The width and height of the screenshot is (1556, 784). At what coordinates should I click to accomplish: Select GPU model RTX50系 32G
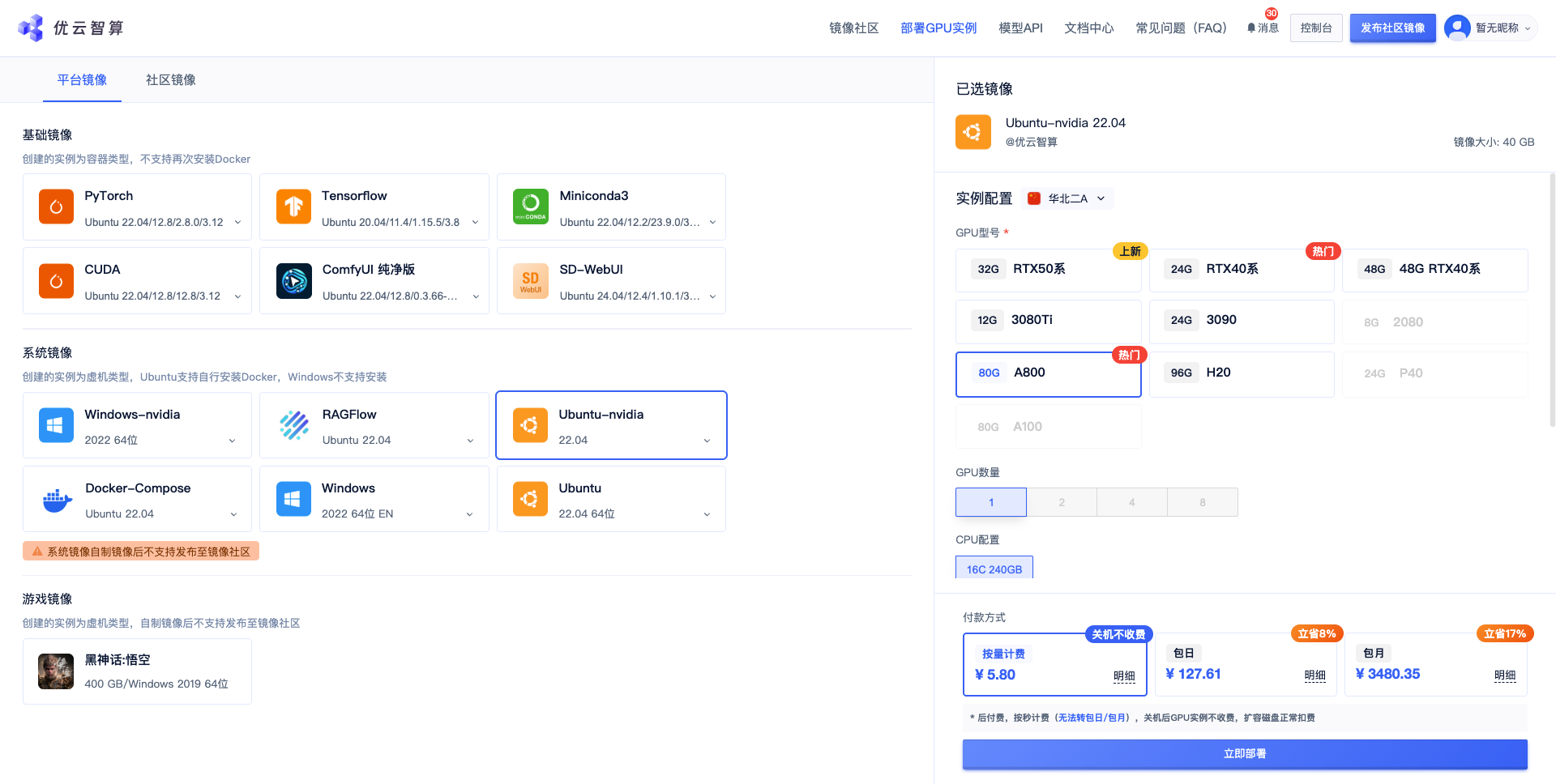[1049, 270]
